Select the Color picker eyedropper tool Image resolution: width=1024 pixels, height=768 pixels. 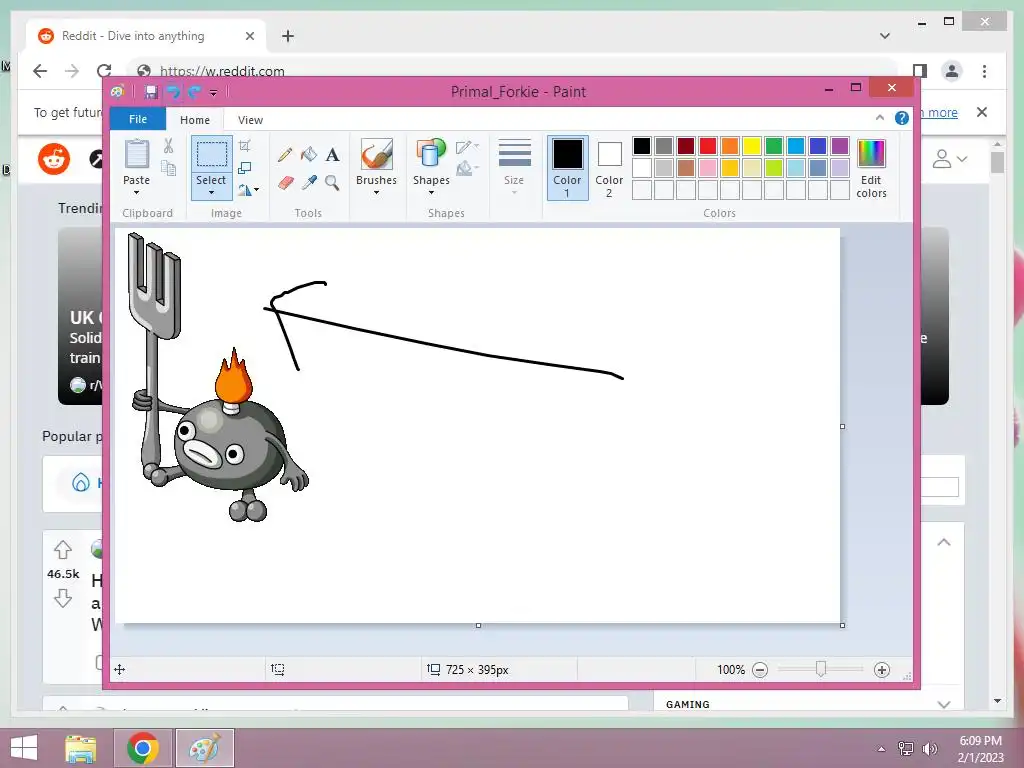click(309, 183)
